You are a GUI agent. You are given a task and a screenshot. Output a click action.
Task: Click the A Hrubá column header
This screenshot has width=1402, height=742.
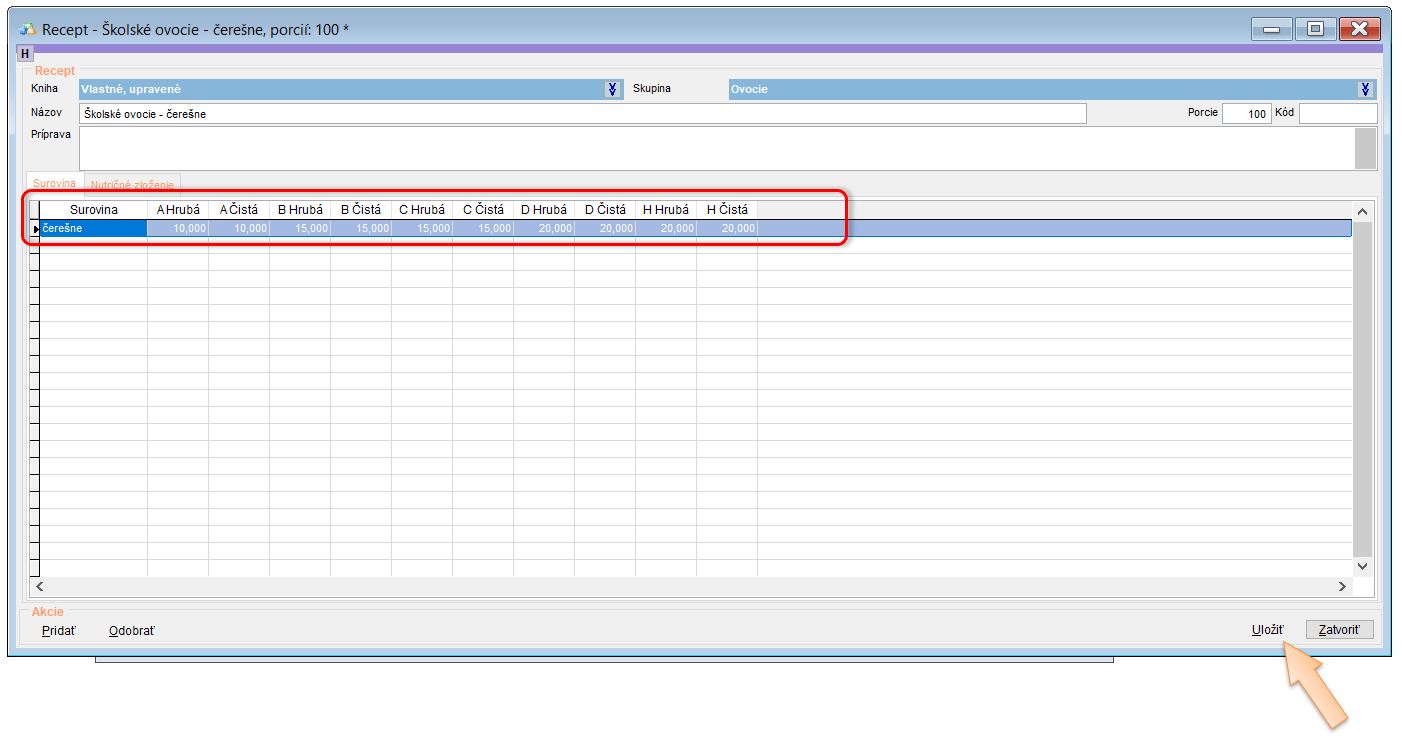click(x=178, y=210)
